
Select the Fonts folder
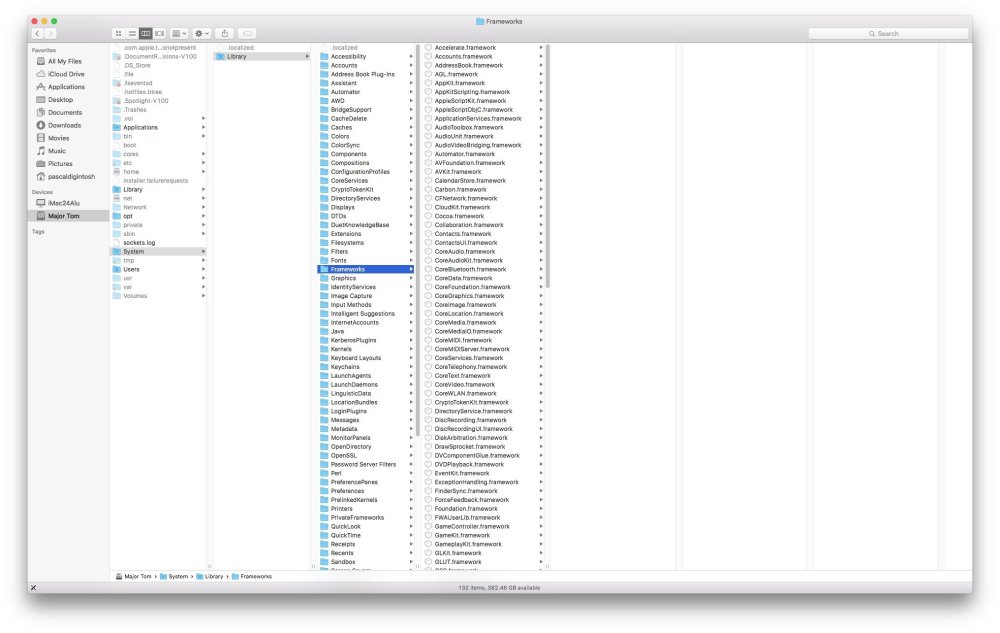click(366, 260)
